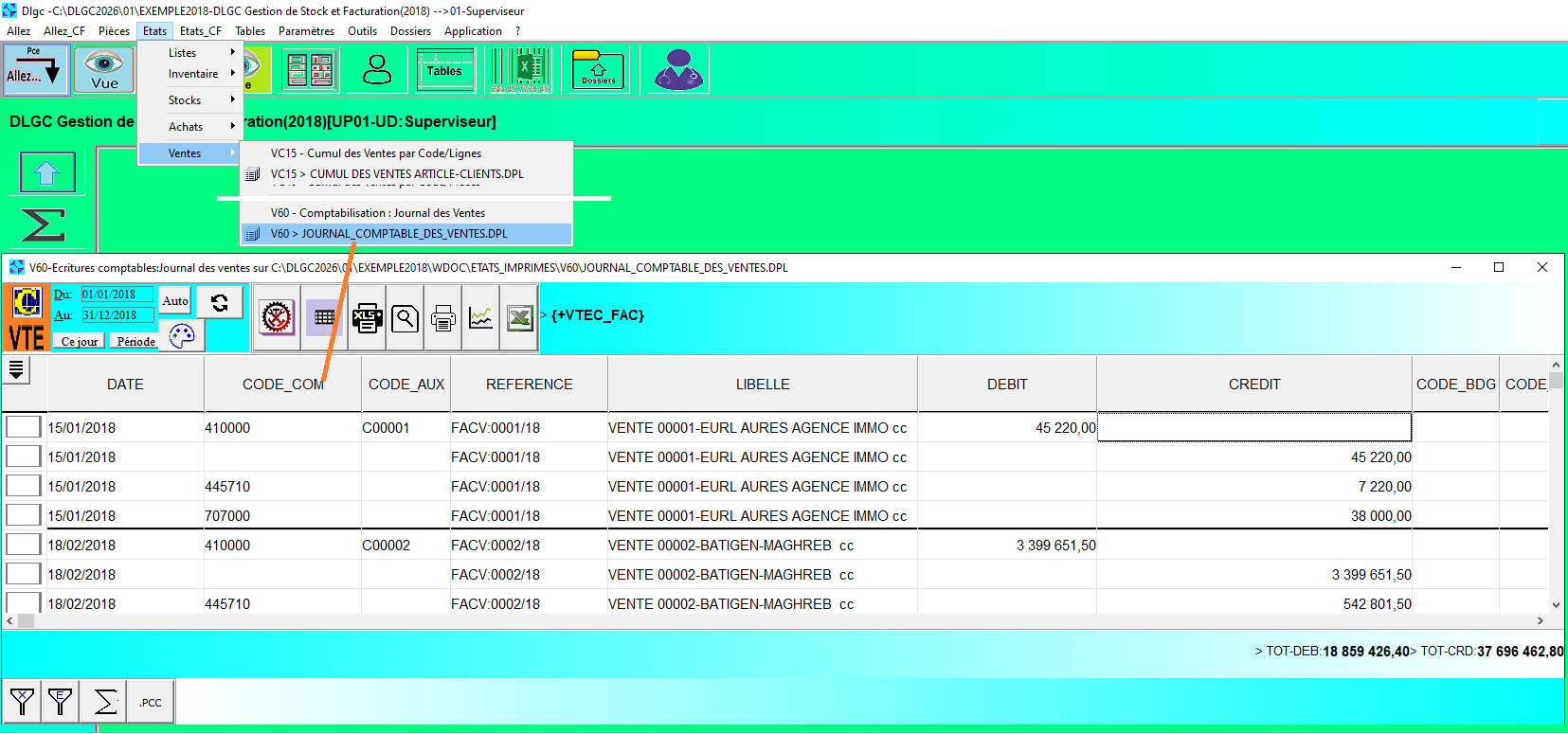Open the Pce Allez dropdown button
This screenshot has height=734, width=1568.
tap(35, 70)
